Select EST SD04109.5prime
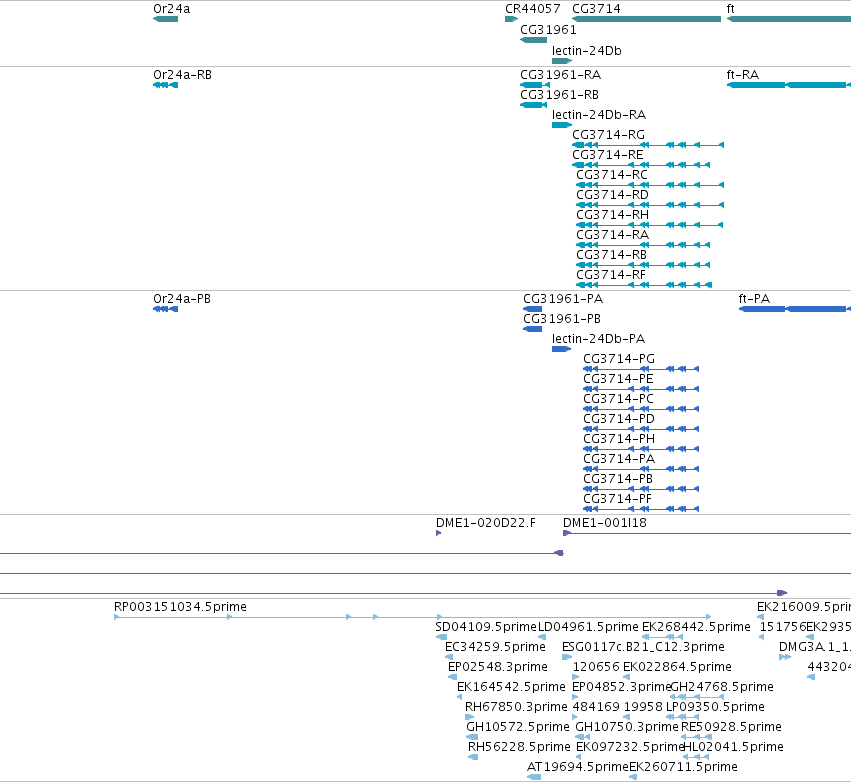 [442, 637]
